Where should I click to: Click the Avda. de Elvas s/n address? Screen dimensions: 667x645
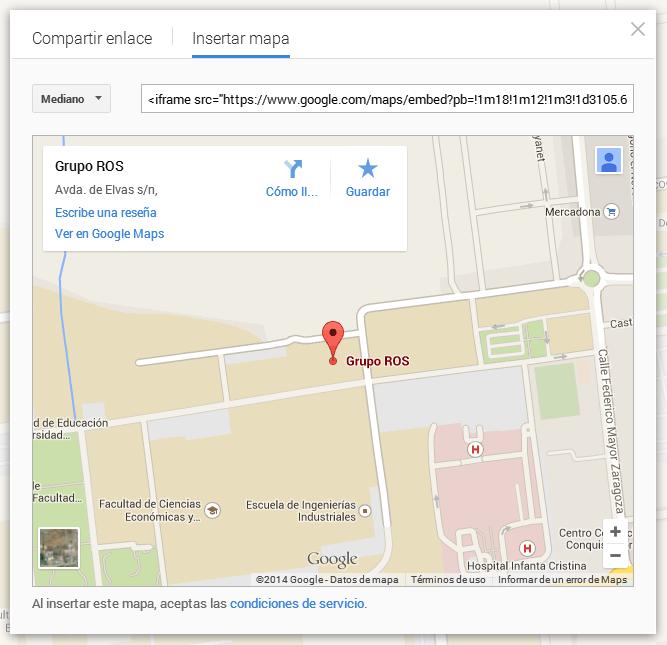tap(106, 190)
